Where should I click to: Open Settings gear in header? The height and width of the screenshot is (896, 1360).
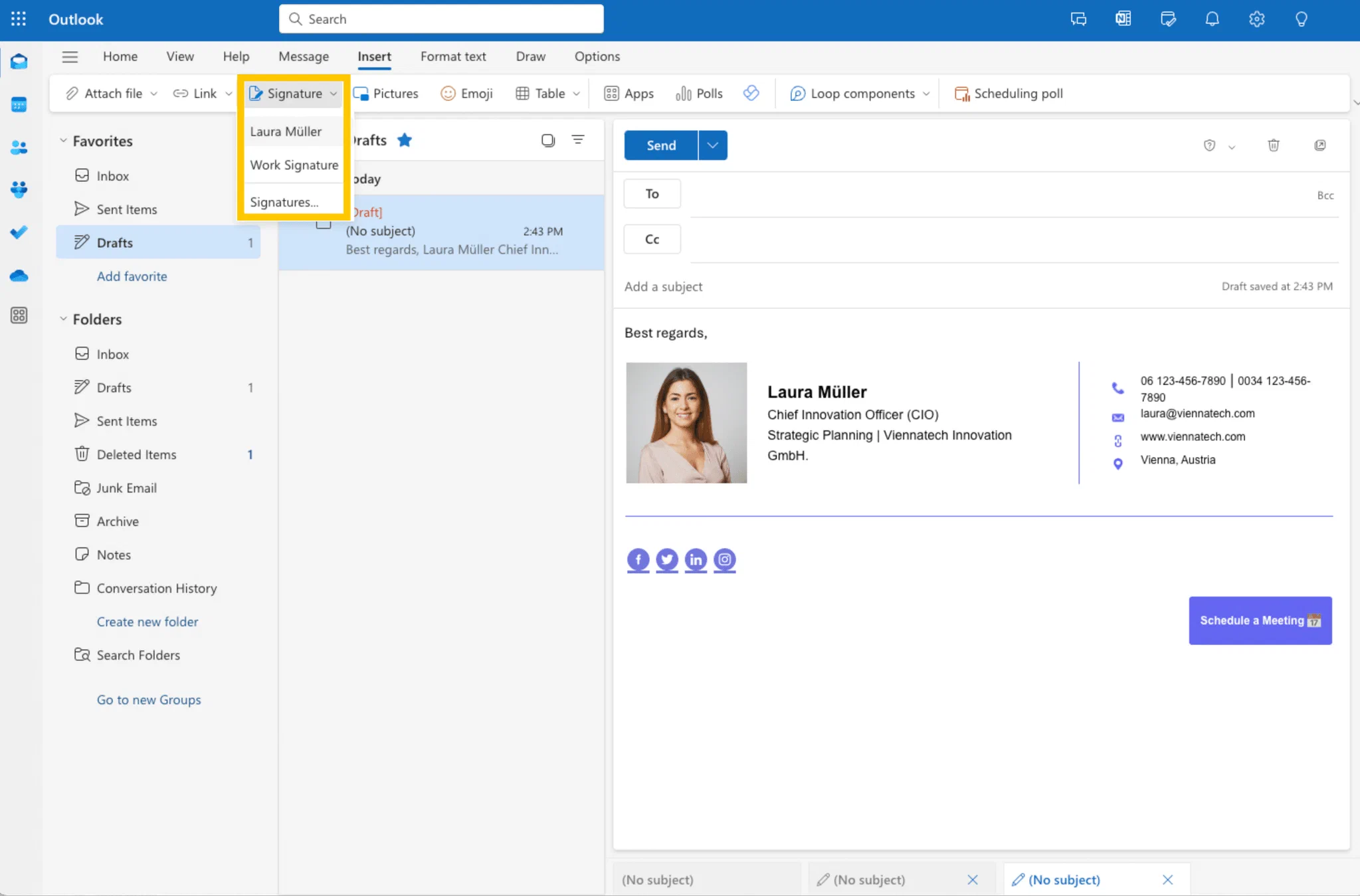[1256, 19]
